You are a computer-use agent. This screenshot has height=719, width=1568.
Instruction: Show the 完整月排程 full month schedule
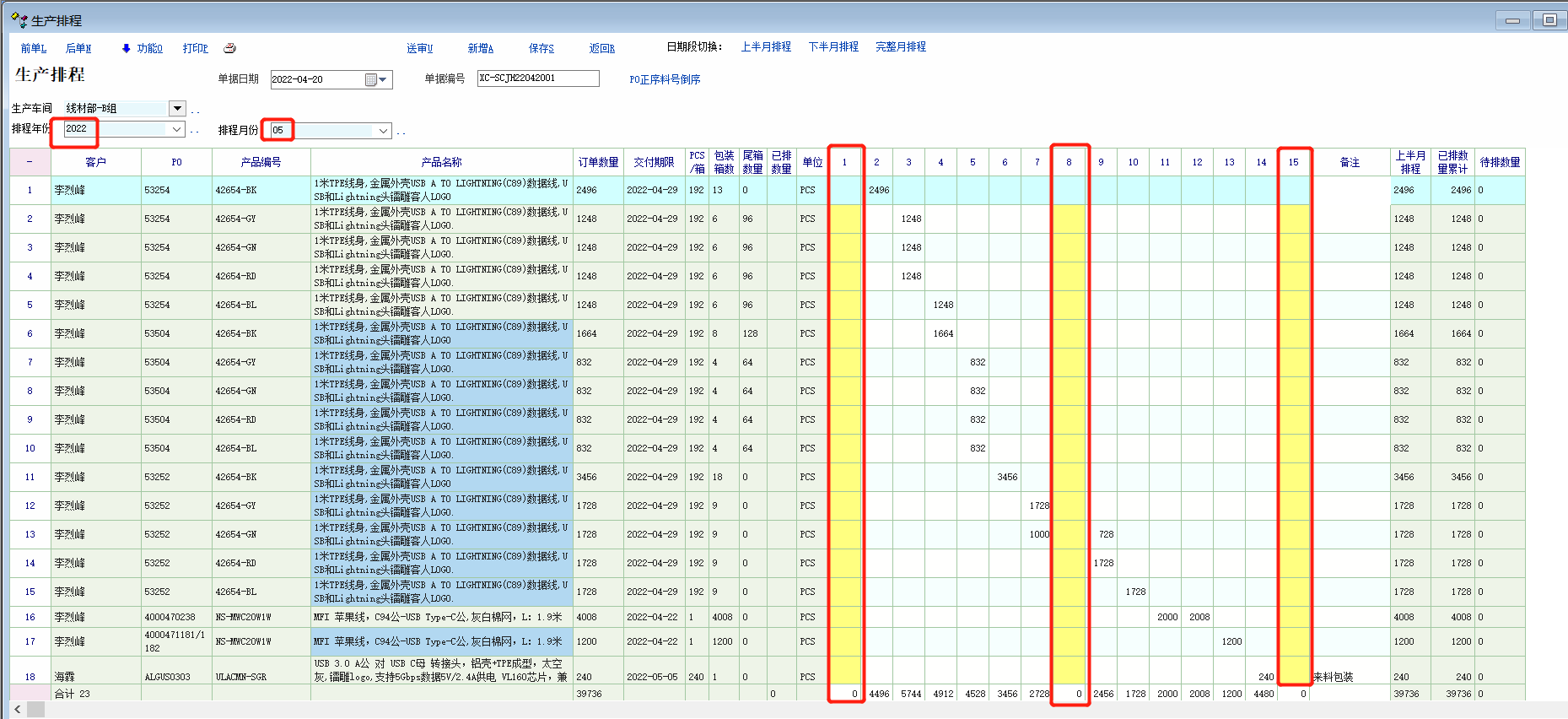900,47
